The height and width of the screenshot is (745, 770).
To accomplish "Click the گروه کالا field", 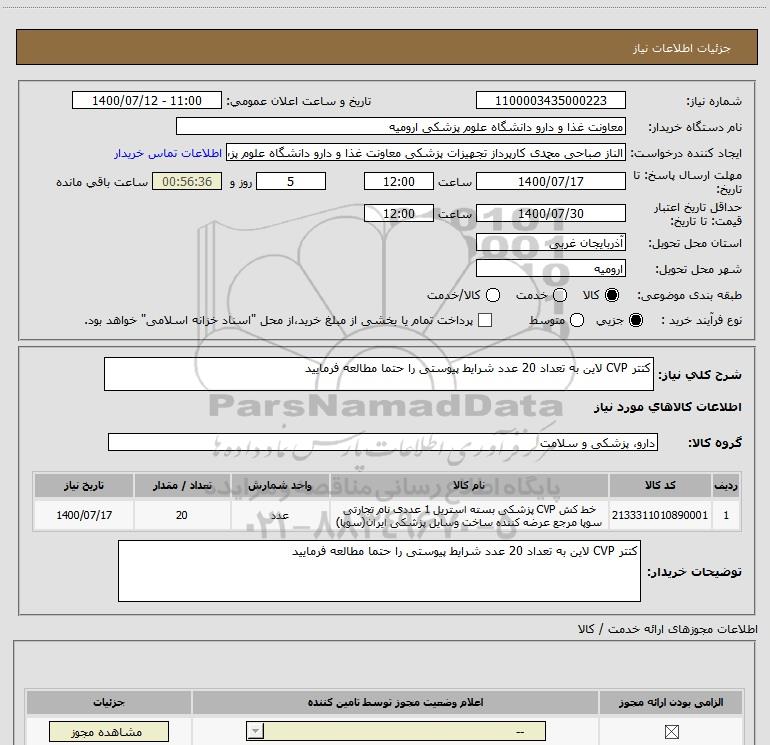I will 382,442.
